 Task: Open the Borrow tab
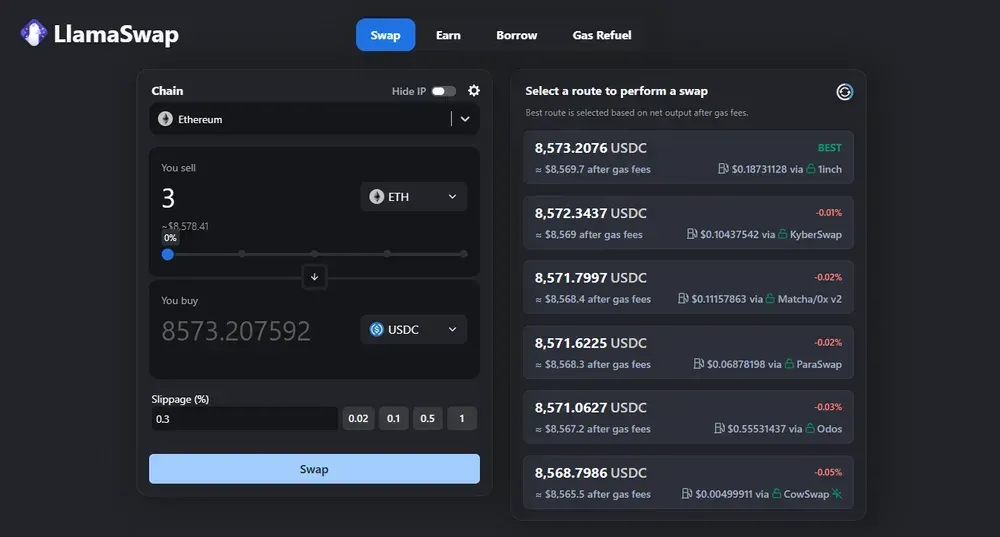coord(517,35)
